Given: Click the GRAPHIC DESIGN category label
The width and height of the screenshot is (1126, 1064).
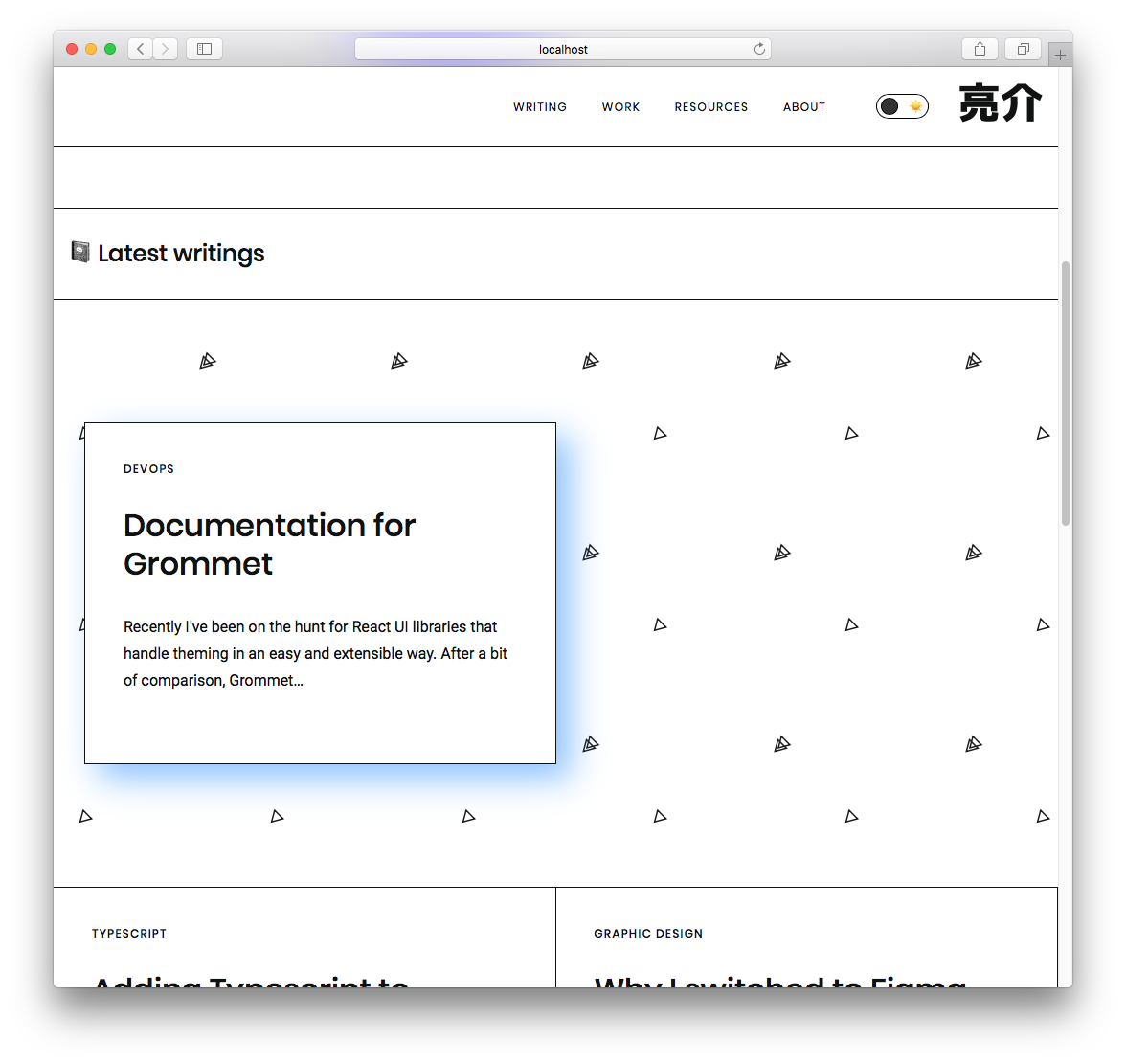Looking at the screenshot, I should [648, 934].
